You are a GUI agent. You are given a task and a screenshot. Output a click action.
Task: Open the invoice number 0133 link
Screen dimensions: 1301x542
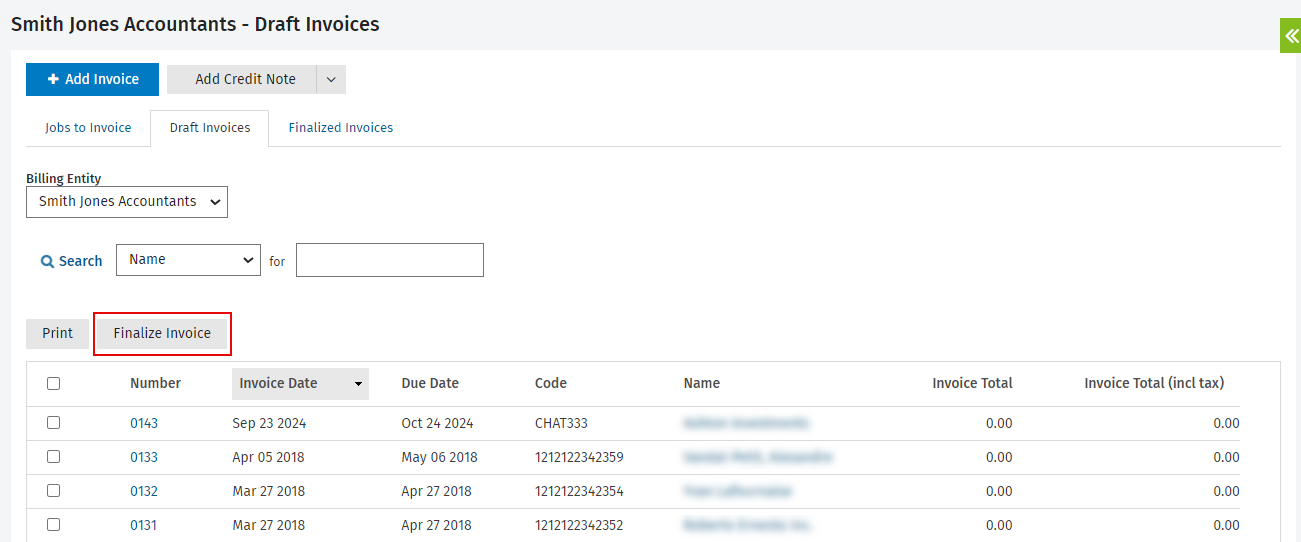[x=144, y=457]
